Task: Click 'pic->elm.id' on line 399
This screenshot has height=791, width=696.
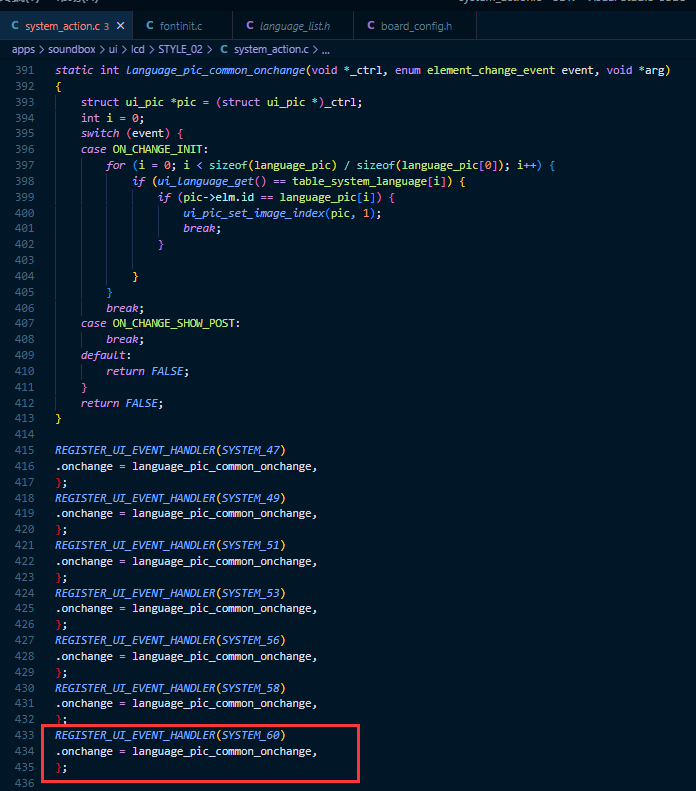Action: click(218, 197)
